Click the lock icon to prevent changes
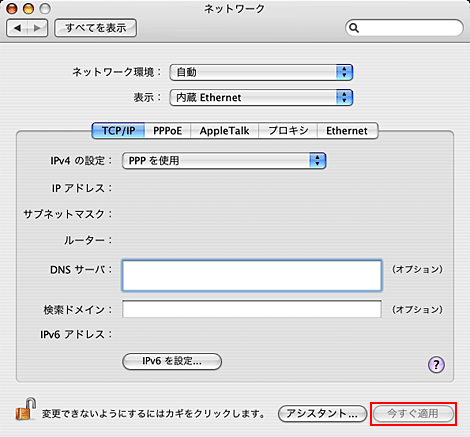470x437 pixels. [x=26, y=409]
